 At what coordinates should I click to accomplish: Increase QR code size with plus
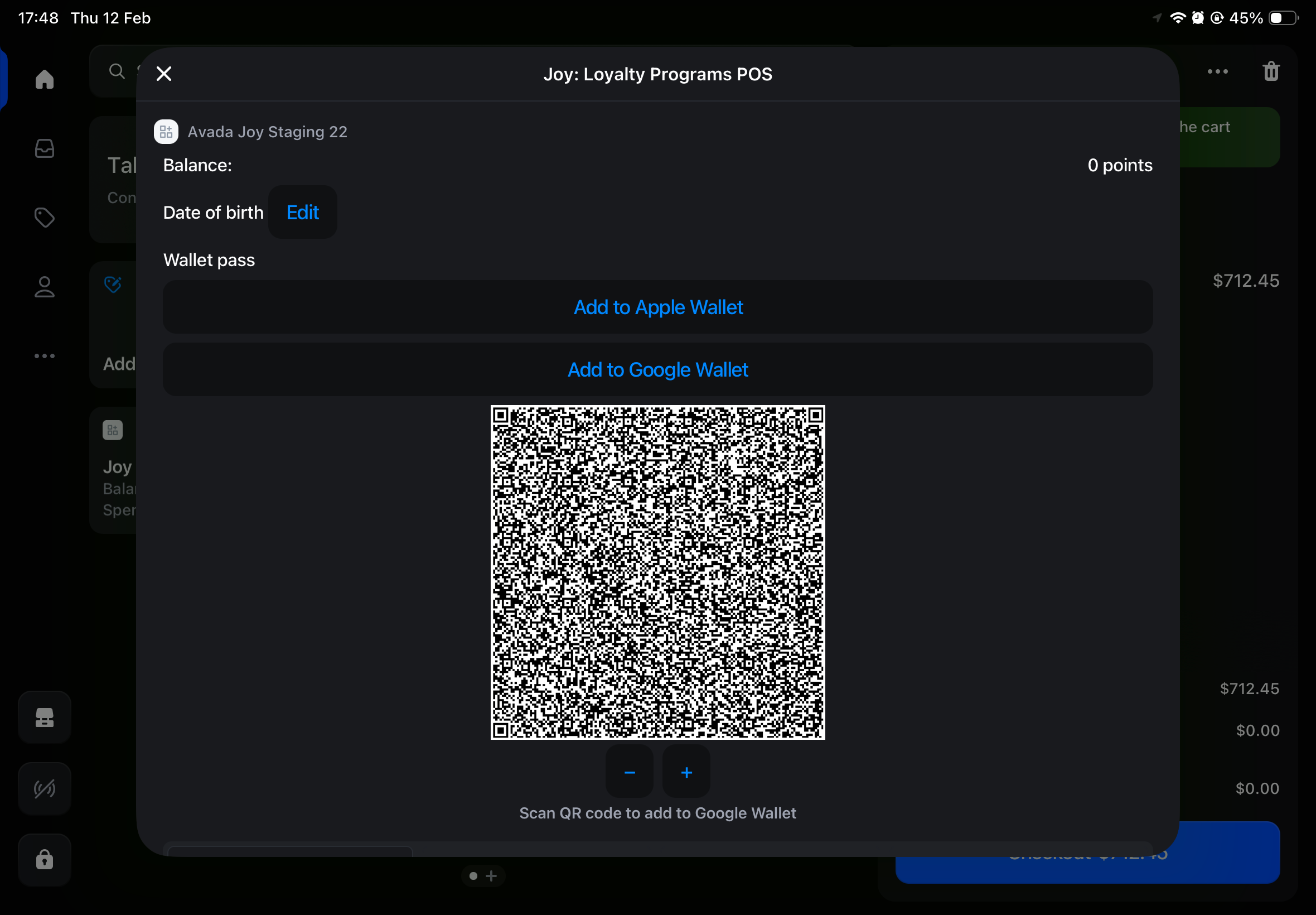686,772
